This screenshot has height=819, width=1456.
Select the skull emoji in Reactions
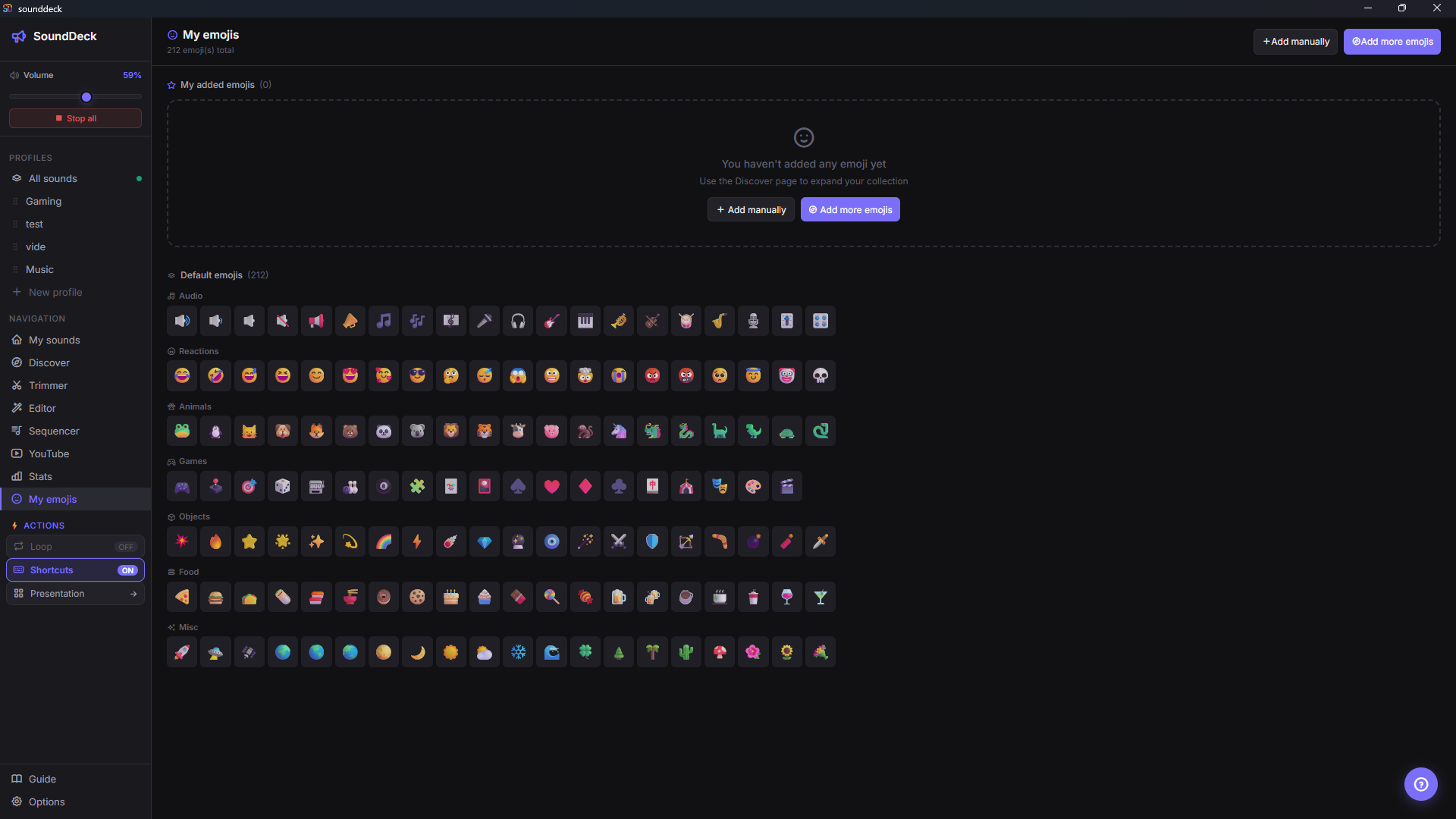tap(821, 375)
